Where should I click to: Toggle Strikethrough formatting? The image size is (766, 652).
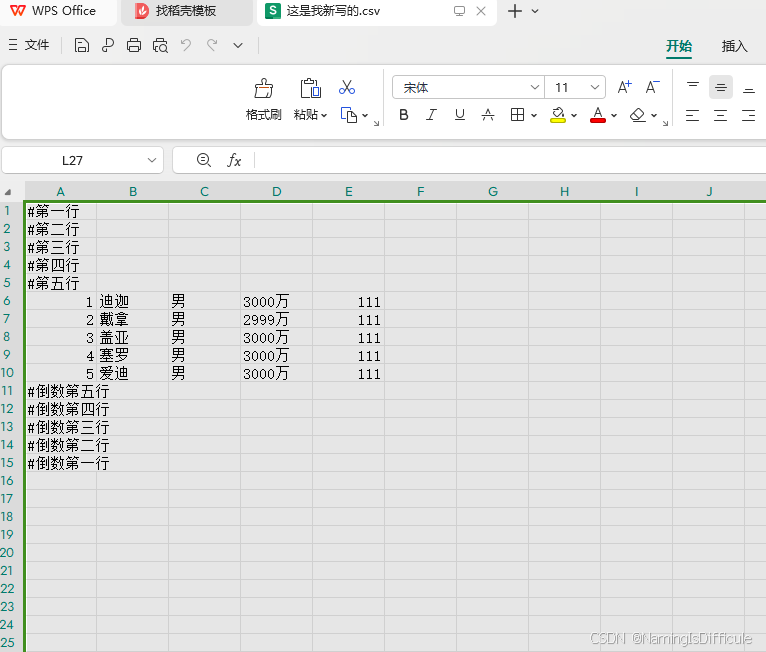(x=488, y=115)
